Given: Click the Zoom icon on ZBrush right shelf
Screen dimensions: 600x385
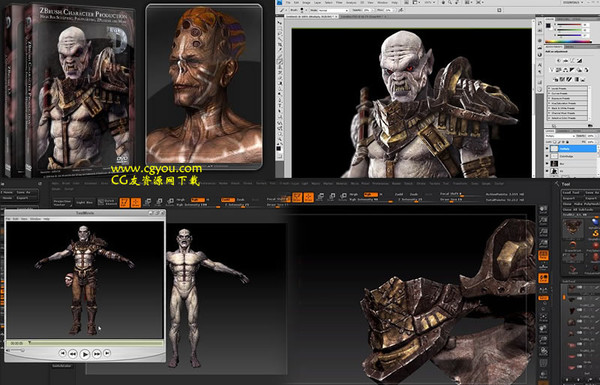Looking at the screenshot, I should (x=543, y=221).
